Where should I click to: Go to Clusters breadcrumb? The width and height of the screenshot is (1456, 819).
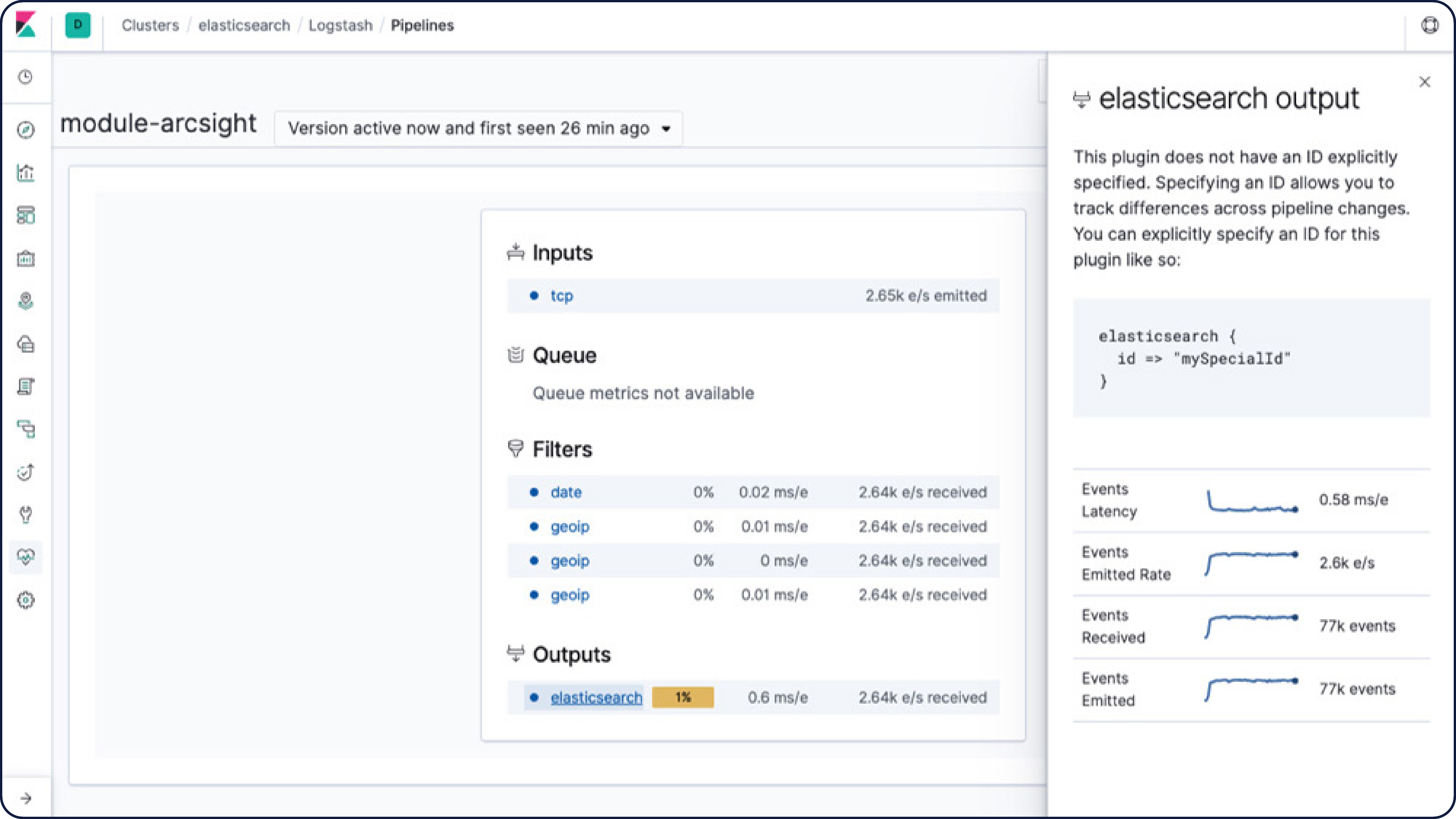[x=151, y=25]
